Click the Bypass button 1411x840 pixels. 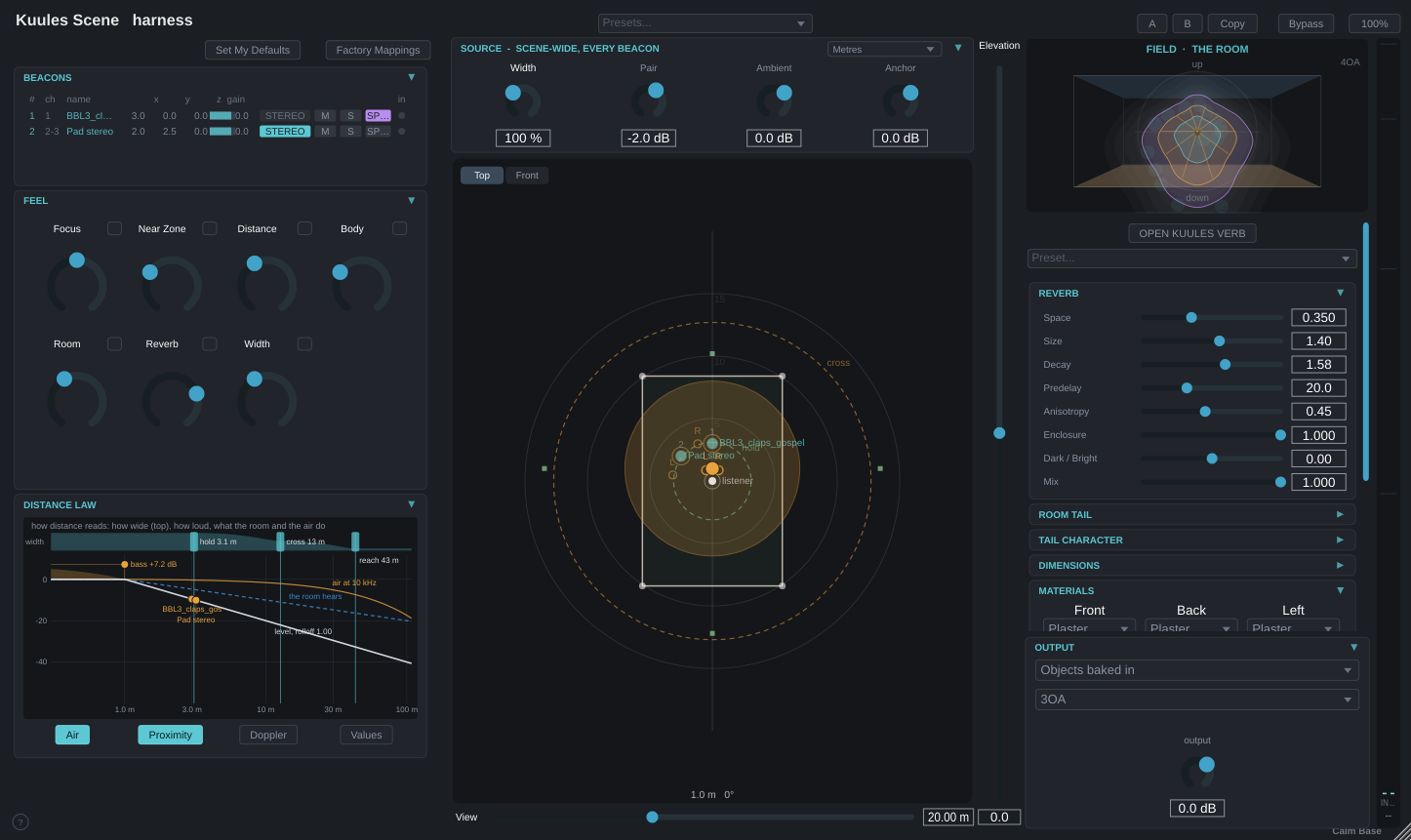[1306, 23]
